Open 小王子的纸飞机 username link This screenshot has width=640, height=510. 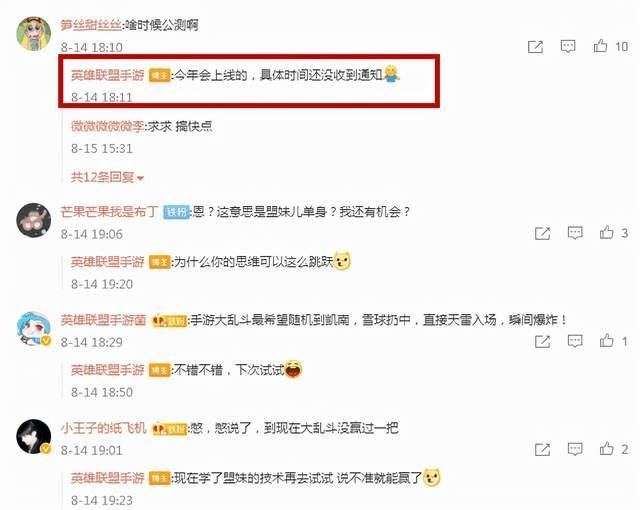click(x=103, y=428)
